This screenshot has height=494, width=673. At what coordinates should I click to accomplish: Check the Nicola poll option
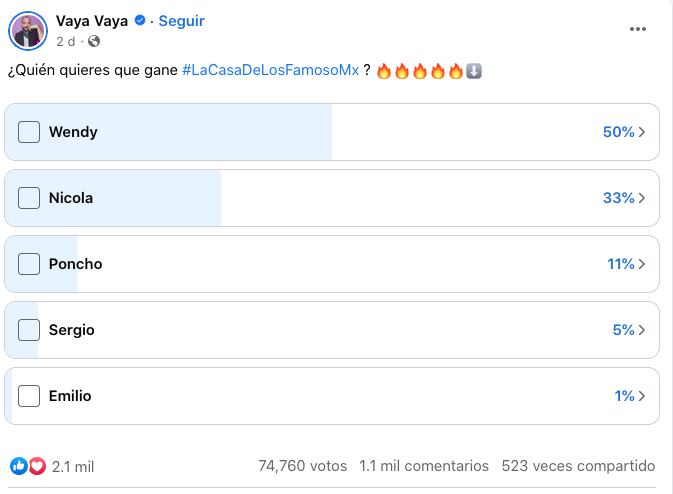tap(29, 198)
